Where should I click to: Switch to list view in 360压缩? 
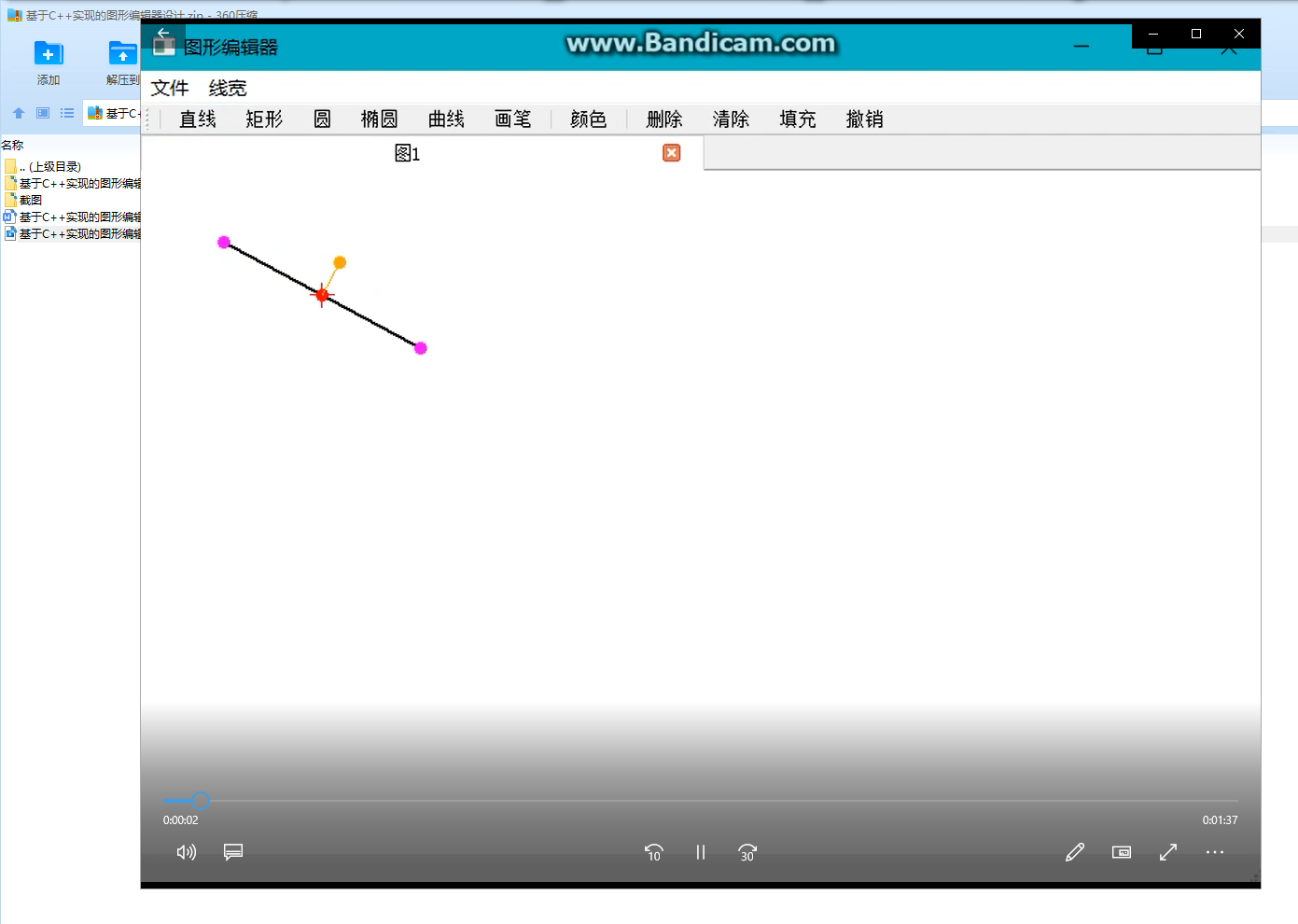click(67, 113)
